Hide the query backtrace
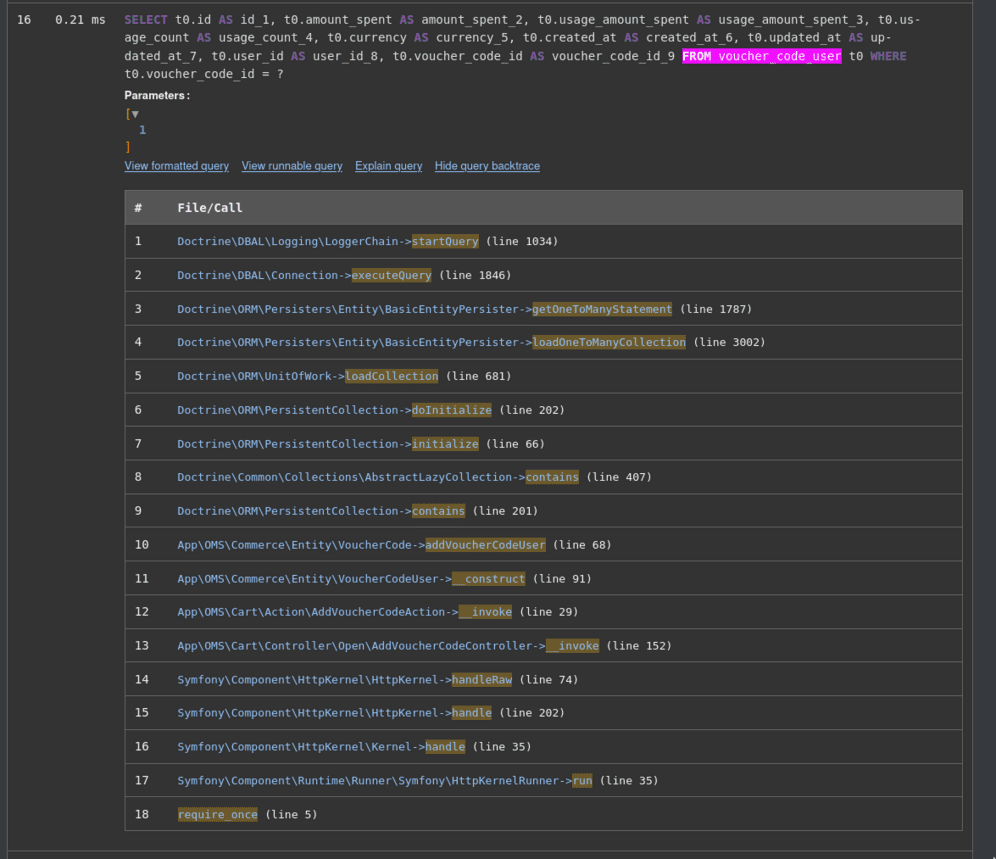996x859 pixels. tap(487, 166)
